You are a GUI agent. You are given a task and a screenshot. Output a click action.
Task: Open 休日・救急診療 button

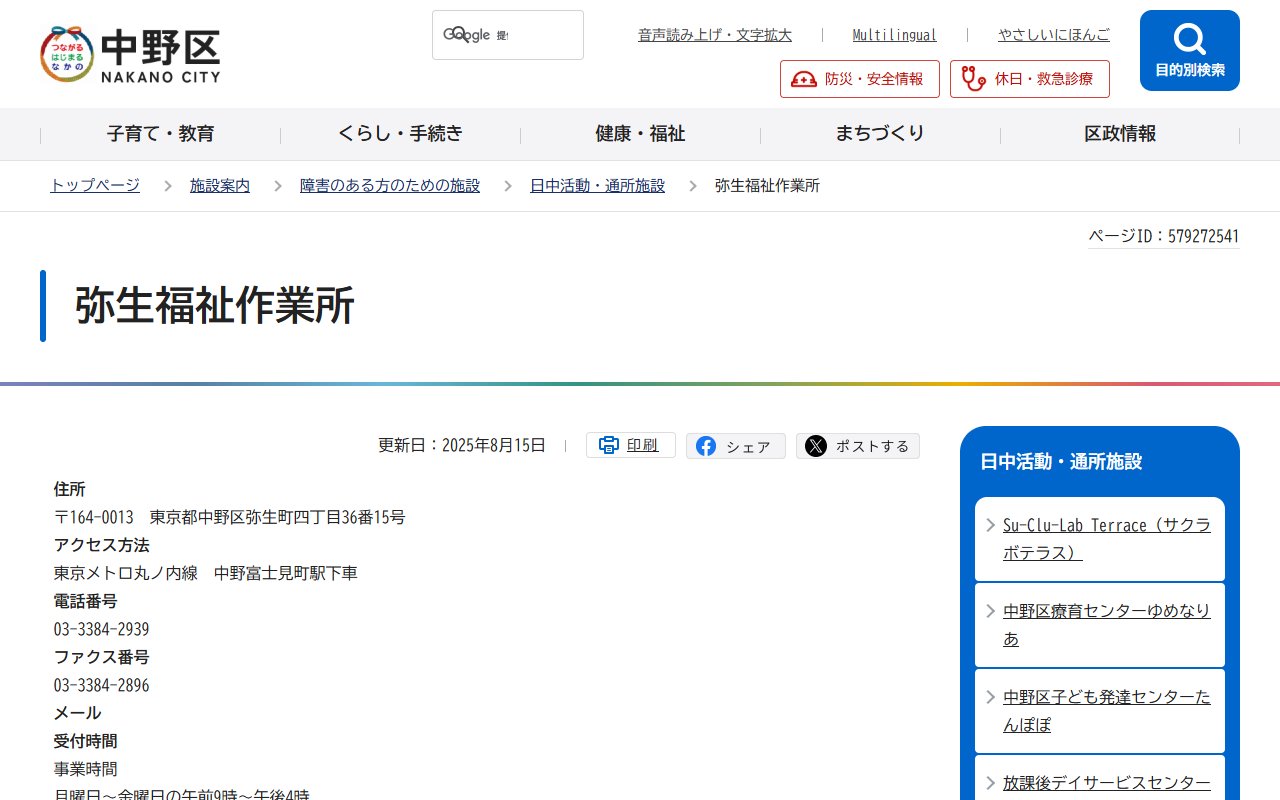point(1030,79)
